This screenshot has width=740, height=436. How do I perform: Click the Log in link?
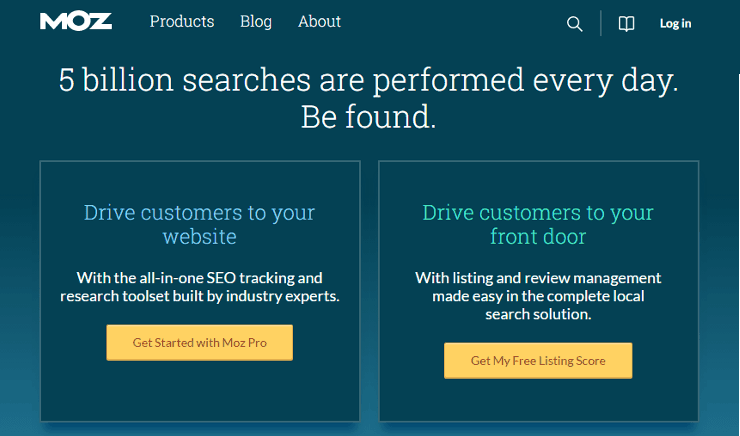675,24
